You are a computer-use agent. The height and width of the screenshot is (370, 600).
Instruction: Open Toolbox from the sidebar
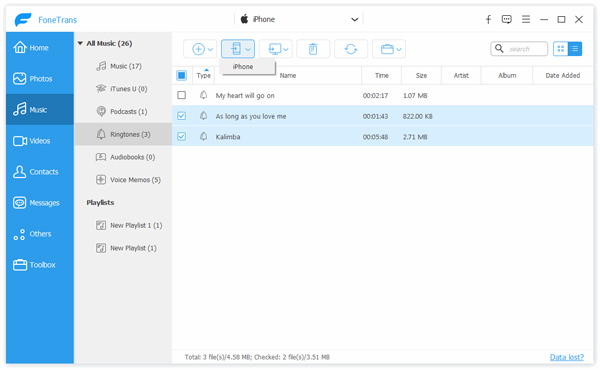pyautogui.click(x=39, y=265)
